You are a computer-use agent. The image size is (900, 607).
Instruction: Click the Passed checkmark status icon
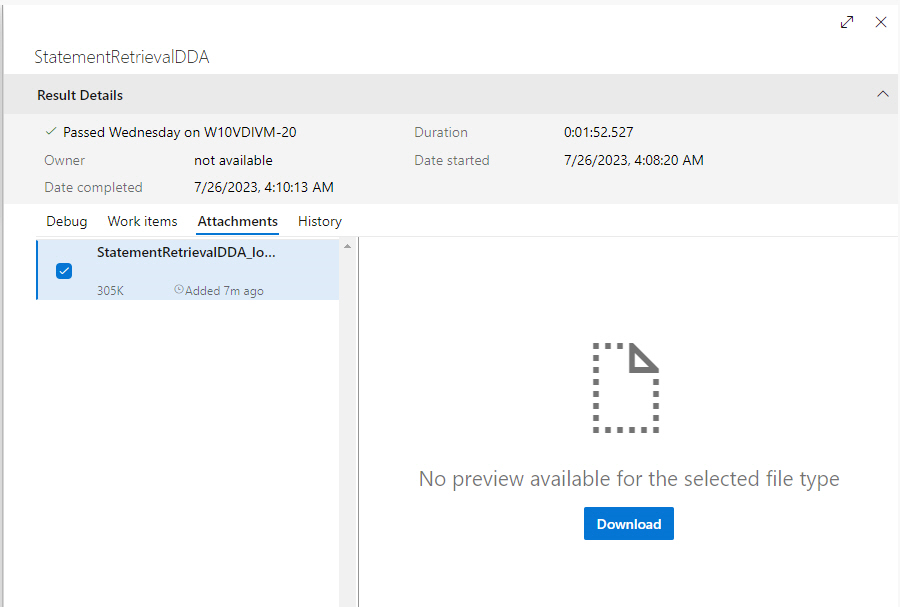[x=51, y=131]
